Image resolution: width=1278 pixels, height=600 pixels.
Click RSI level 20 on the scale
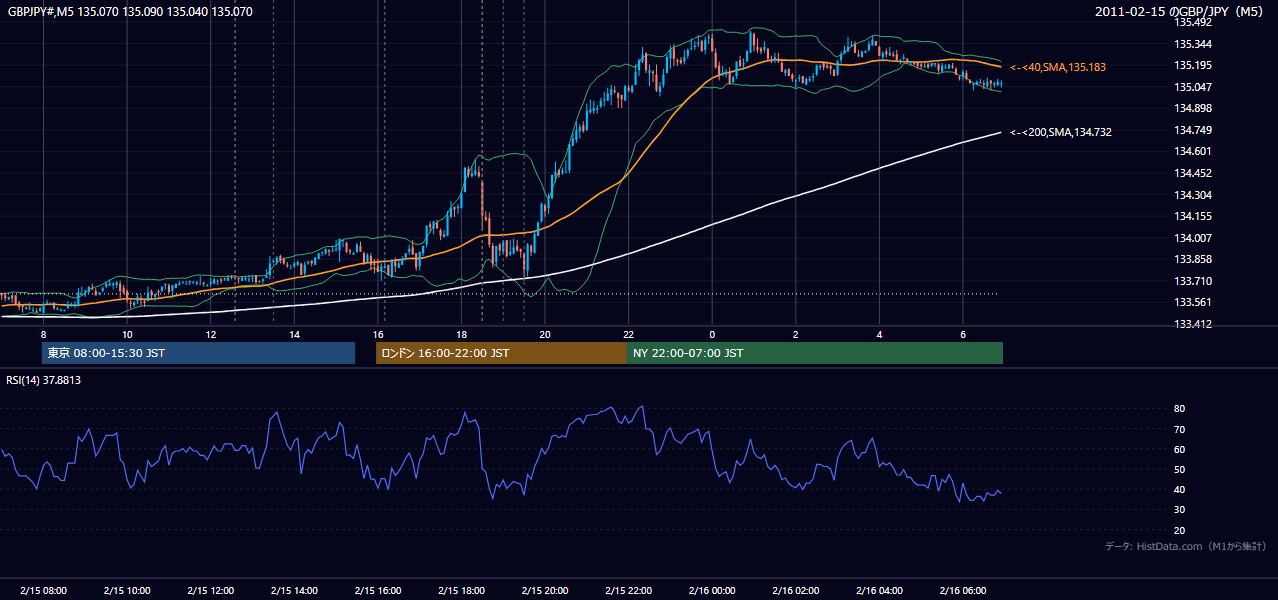(1180, 530)
